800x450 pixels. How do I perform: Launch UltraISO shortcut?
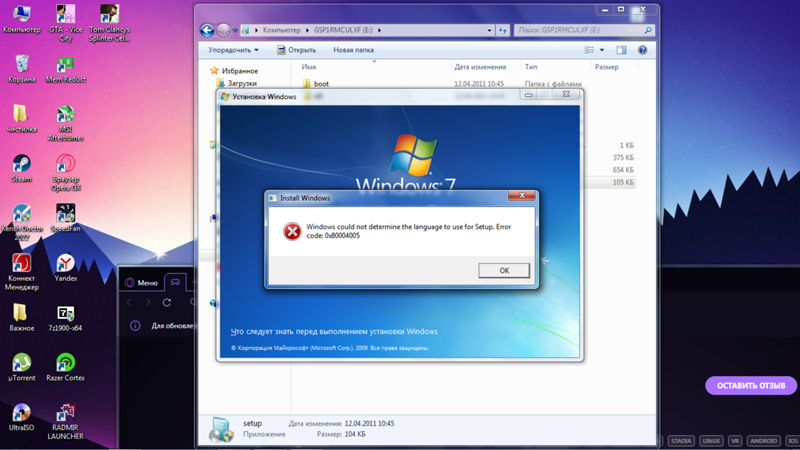click(x=21, y=417)
